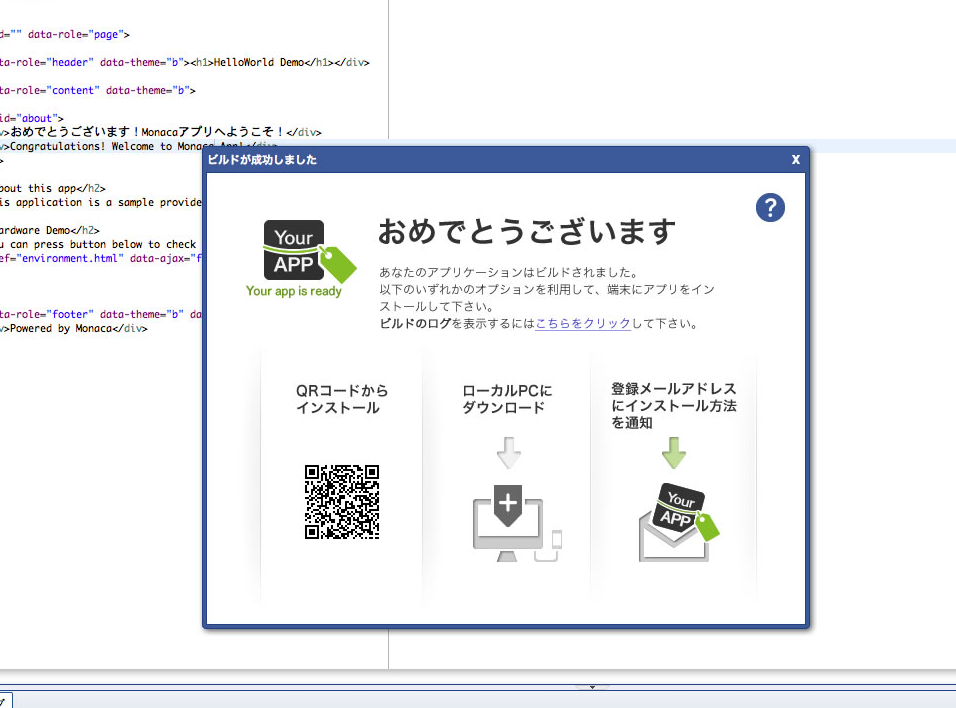Click the HelloWorld Demo header code line

(x=190, y=62)
